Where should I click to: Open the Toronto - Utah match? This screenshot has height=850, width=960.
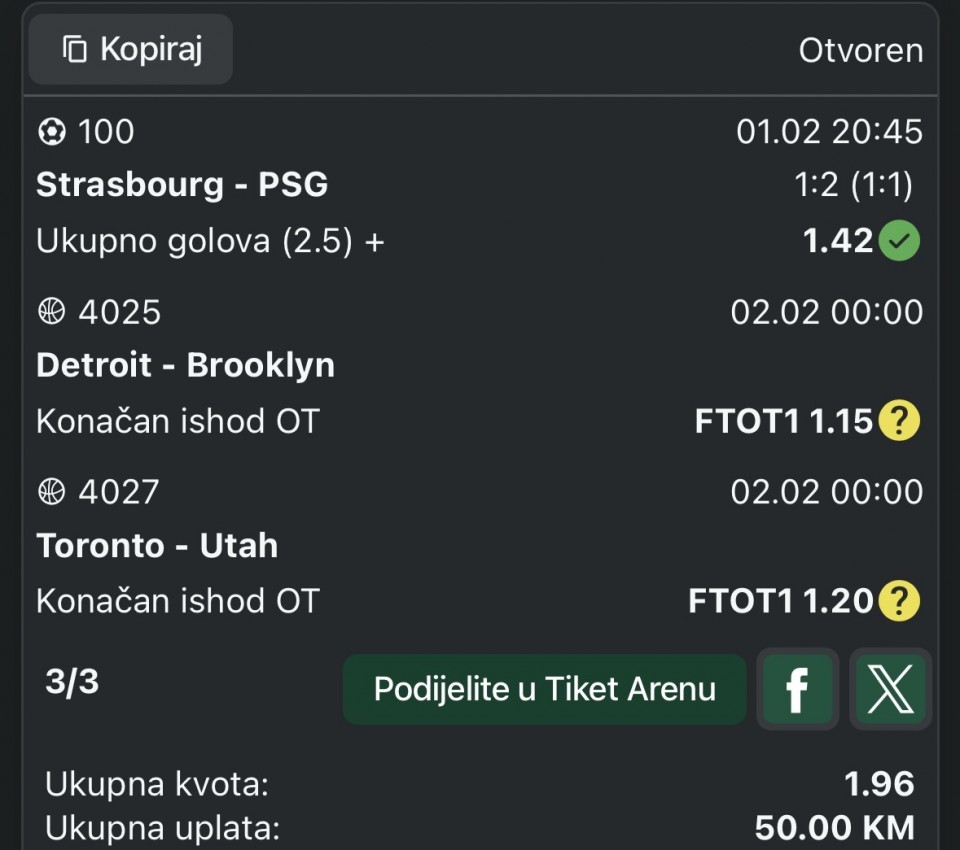pyautogui.click(x=157, y=545)
